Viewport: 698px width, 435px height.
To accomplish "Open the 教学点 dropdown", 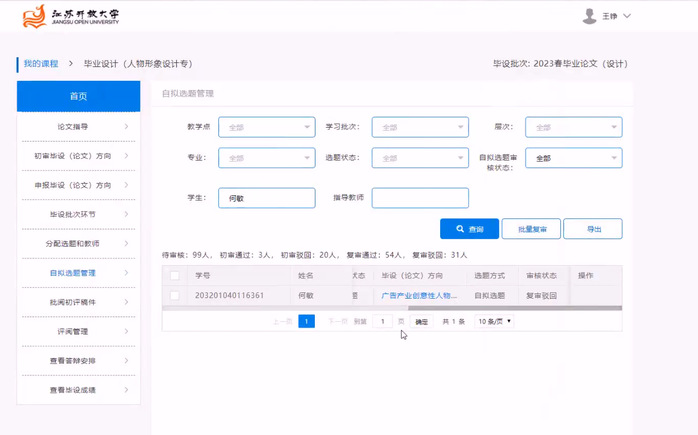I will coord(264,127).
